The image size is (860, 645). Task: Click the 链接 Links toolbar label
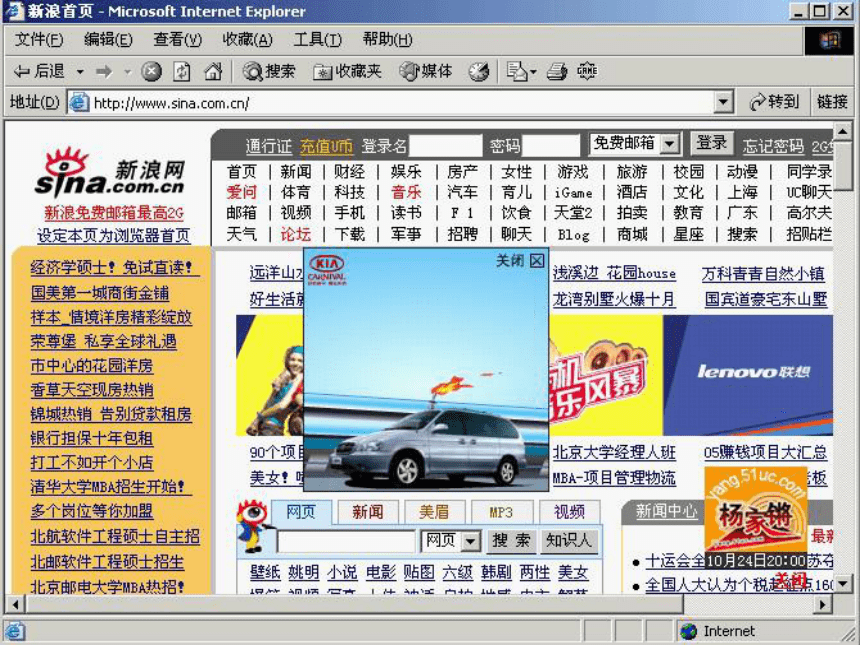click(832, 102)
